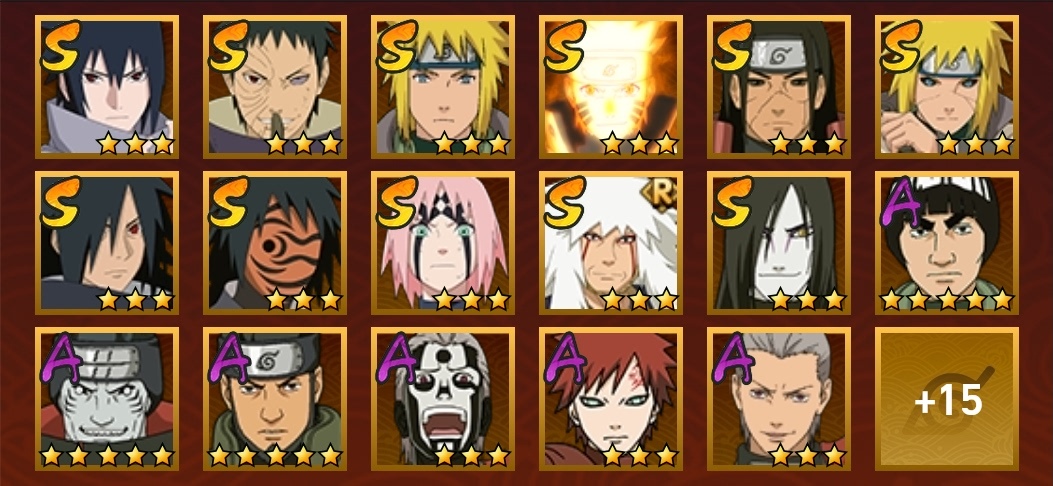Select white-haired Jiraiya card with R badge

[x=610, y=242]
